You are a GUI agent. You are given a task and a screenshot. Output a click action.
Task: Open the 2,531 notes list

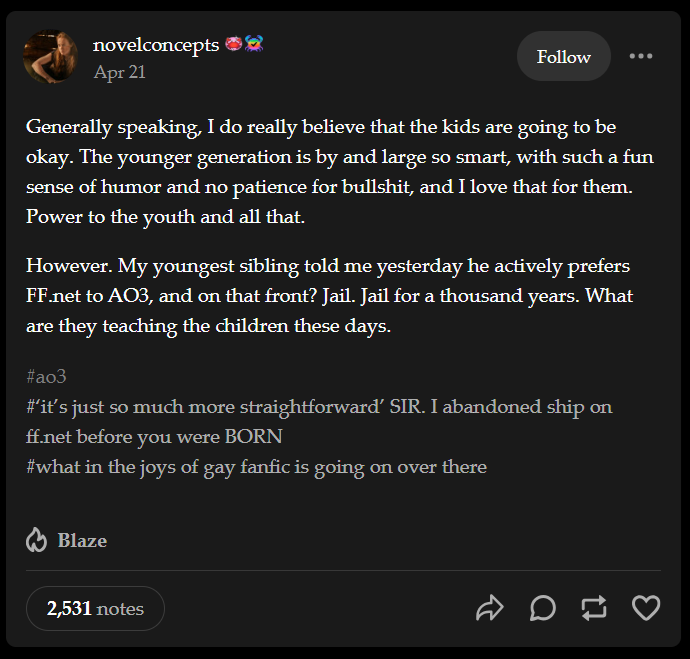click(95, 608)
